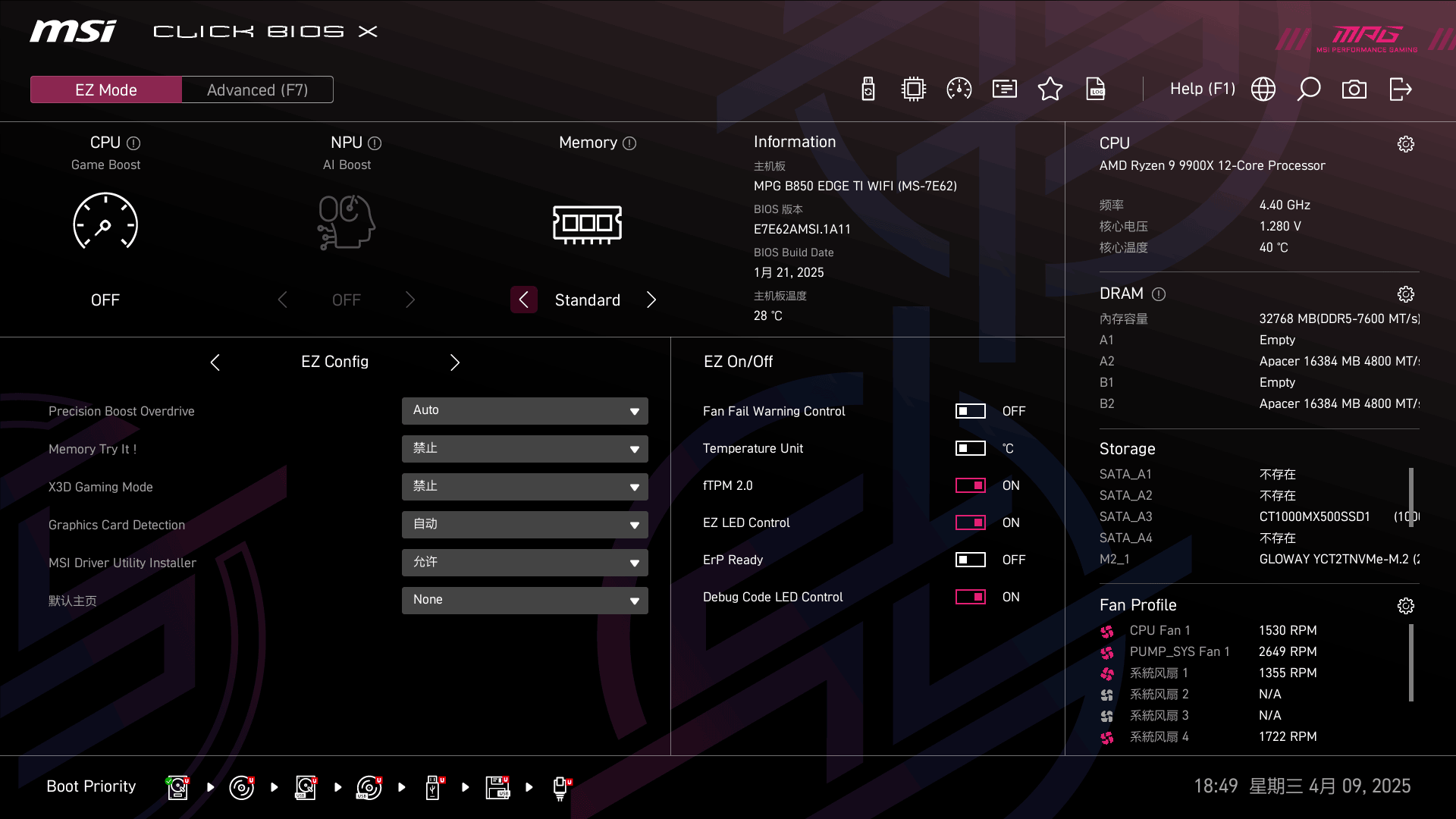The image size is (1456, 819).
Task: Select the EZ Mode tab
Action: coord(105,89)
